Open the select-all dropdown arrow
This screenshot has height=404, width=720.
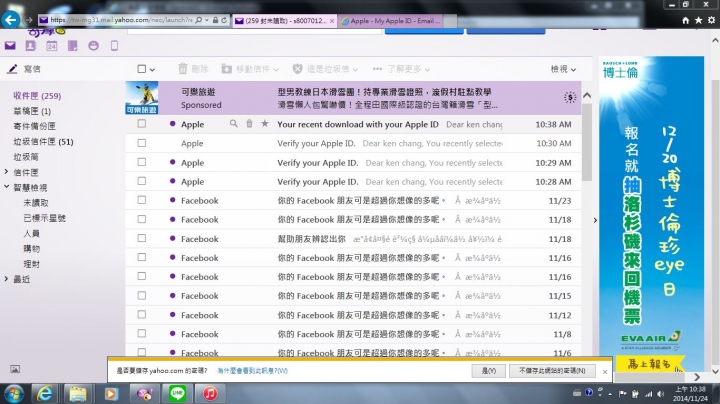[152, 70]
